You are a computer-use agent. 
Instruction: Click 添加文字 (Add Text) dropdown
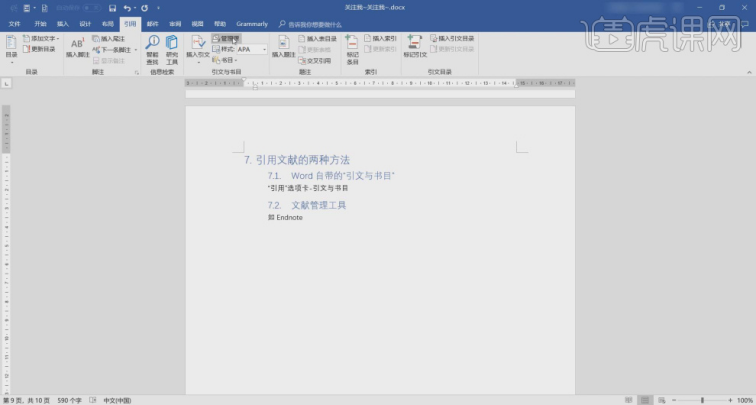41,38
